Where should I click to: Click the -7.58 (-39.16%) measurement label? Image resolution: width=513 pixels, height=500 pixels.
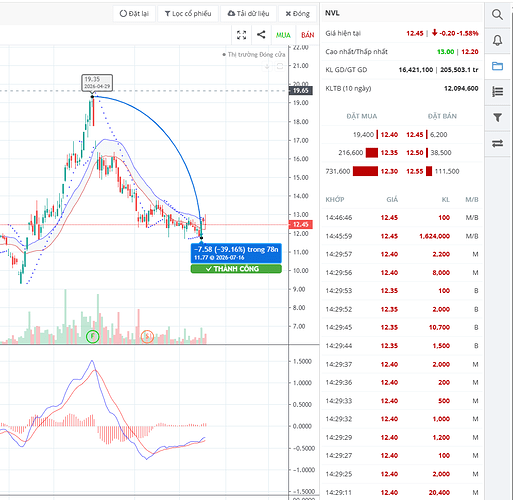point(236,253)
